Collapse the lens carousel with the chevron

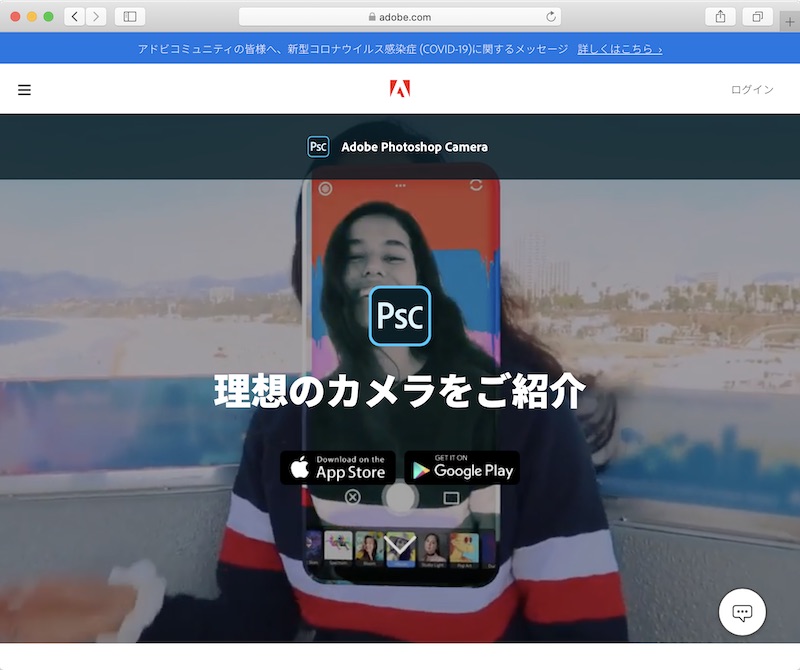400,543
